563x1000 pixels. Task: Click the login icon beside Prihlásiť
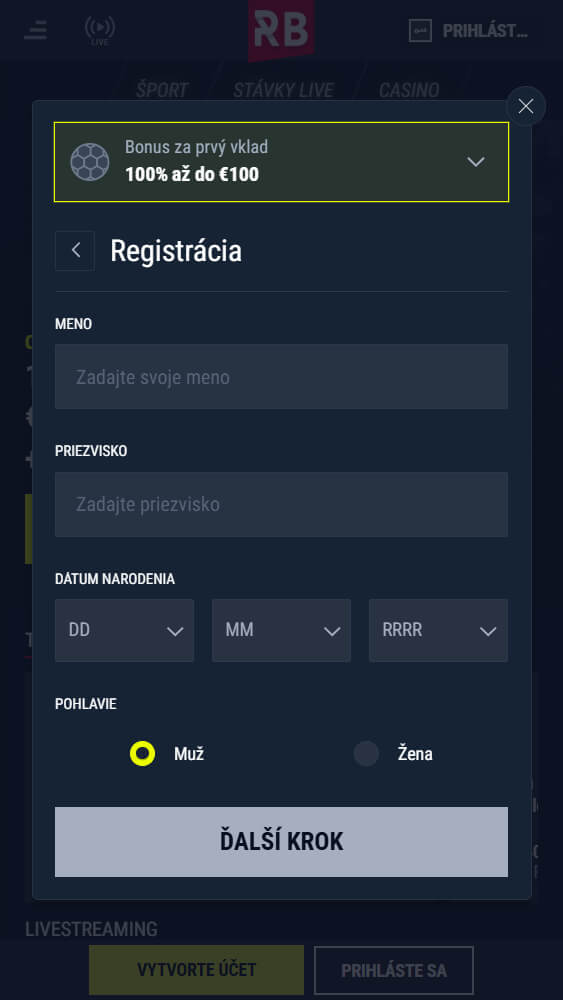(x=420, y=31)
